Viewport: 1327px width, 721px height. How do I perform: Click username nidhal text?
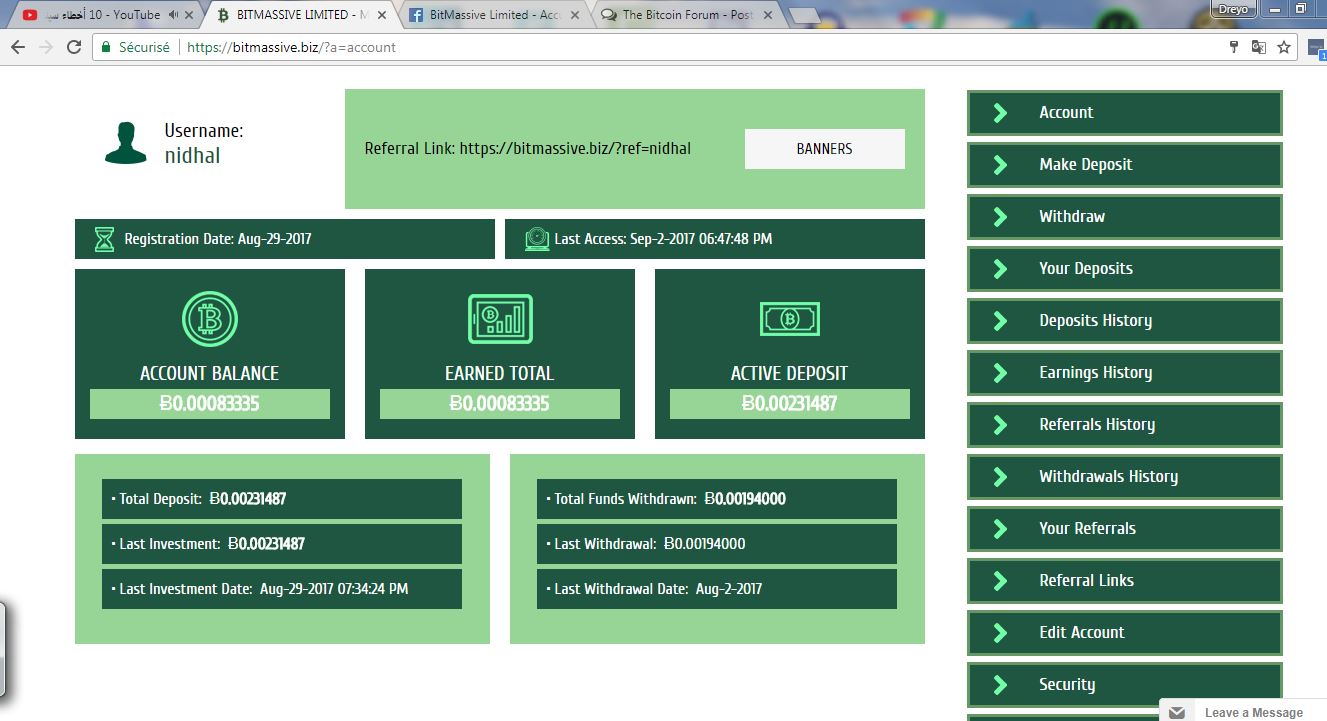click(192, 156)
